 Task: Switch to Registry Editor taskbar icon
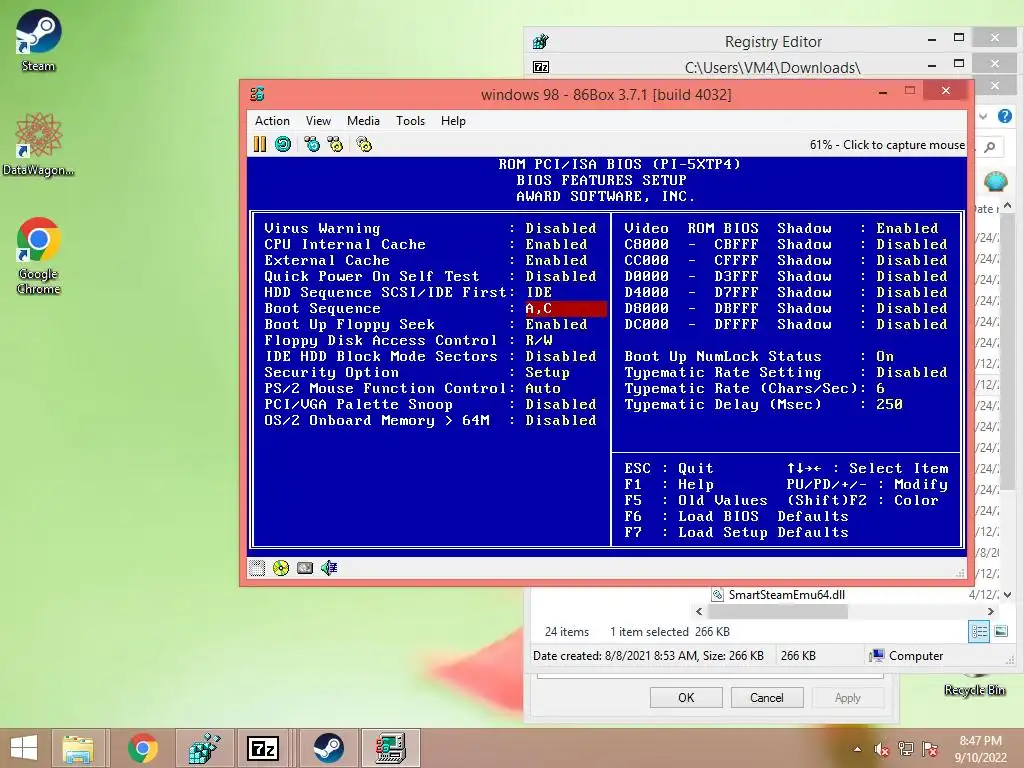coord(204,748)
